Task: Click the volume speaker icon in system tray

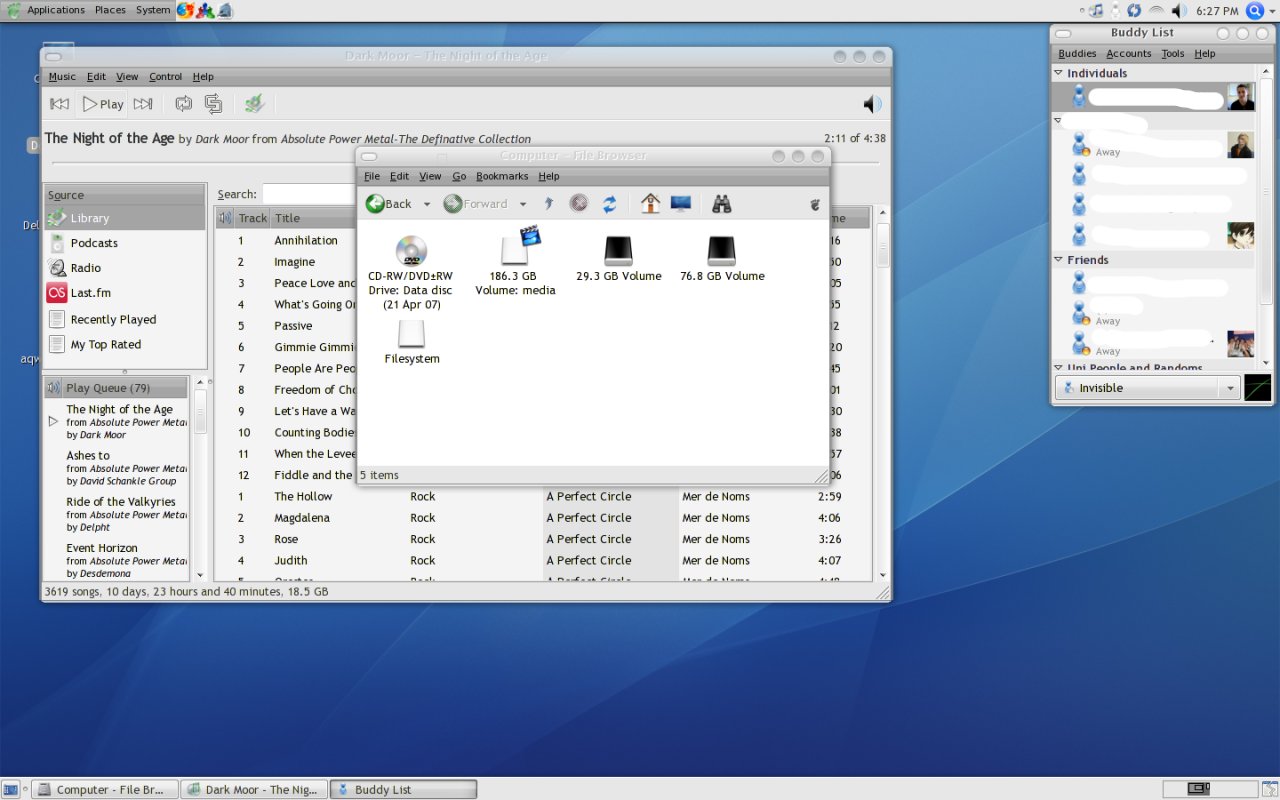Action: pyautogui.click(x=1179, y=10)
